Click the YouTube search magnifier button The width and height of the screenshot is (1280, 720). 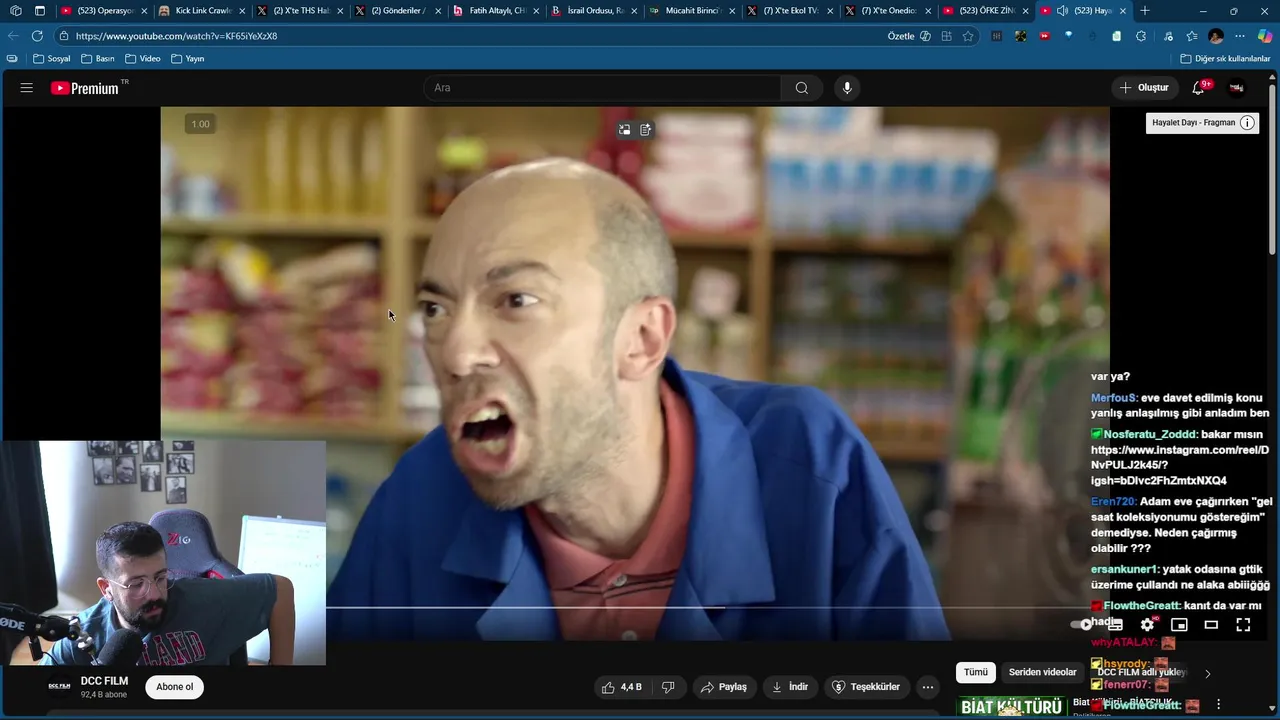click(802, 88)
